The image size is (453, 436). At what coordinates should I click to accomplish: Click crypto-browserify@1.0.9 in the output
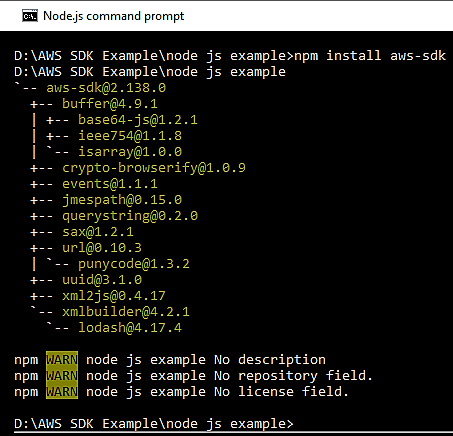154,168
